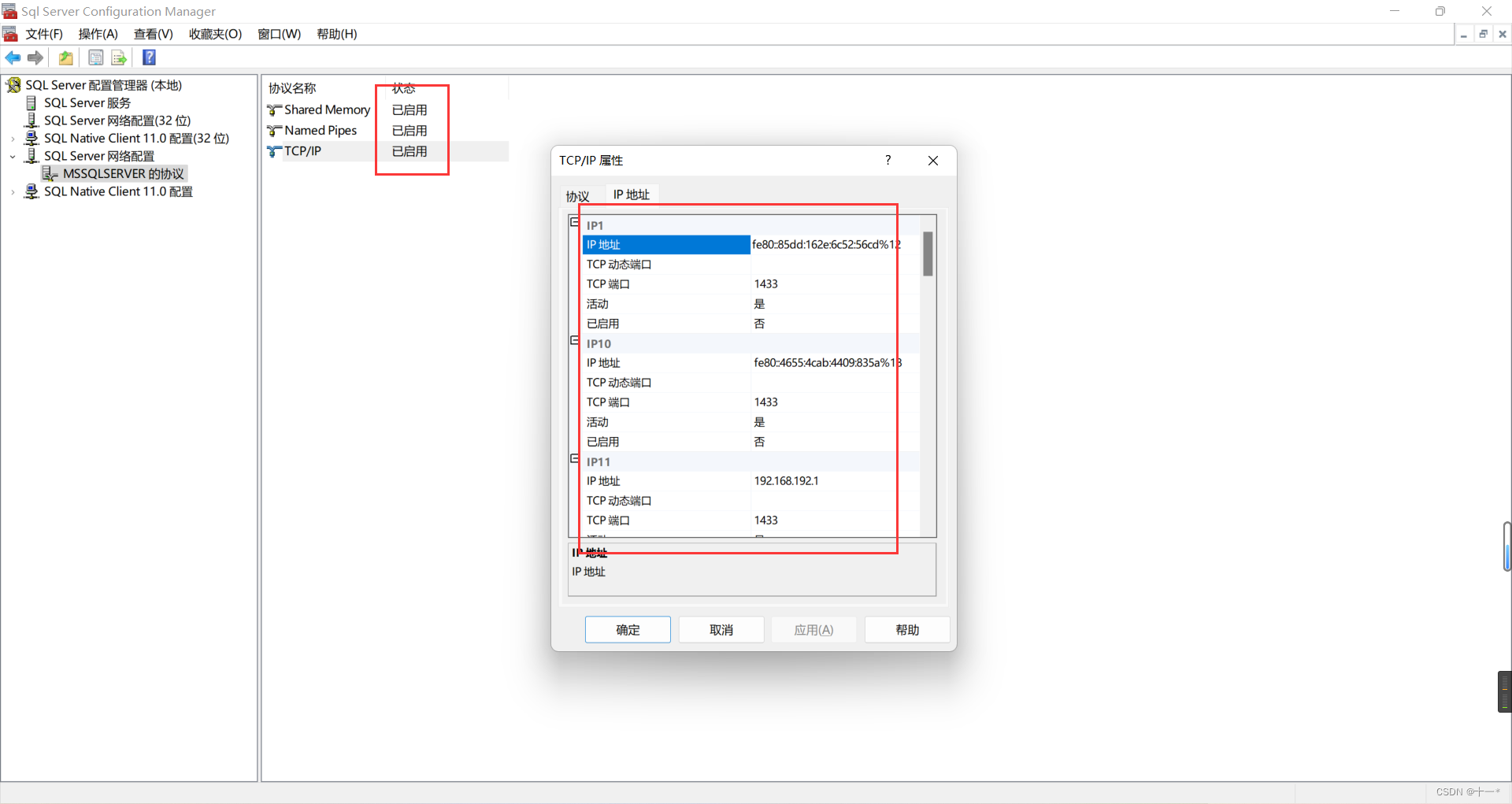Image resolution: width=1512 pixels, height=804 pixels.
Task: Click IP1 已启用 value 否
Action: coord(759,324)
